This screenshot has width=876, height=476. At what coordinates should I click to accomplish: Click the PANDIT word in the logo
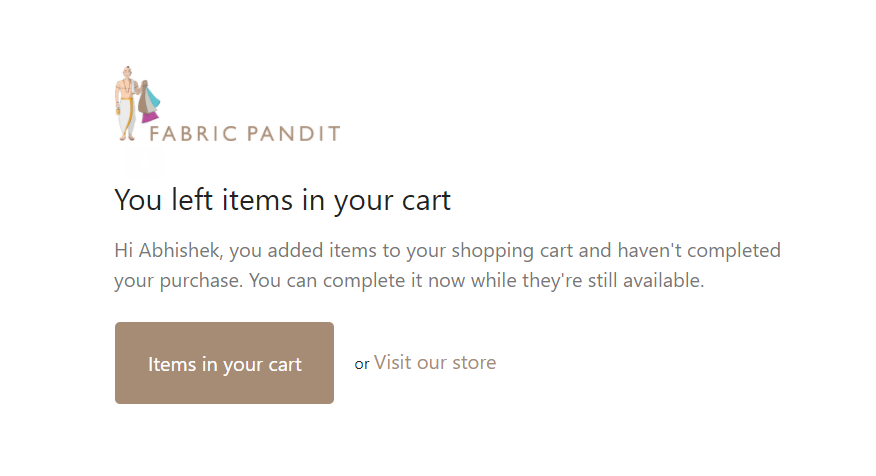293,134
